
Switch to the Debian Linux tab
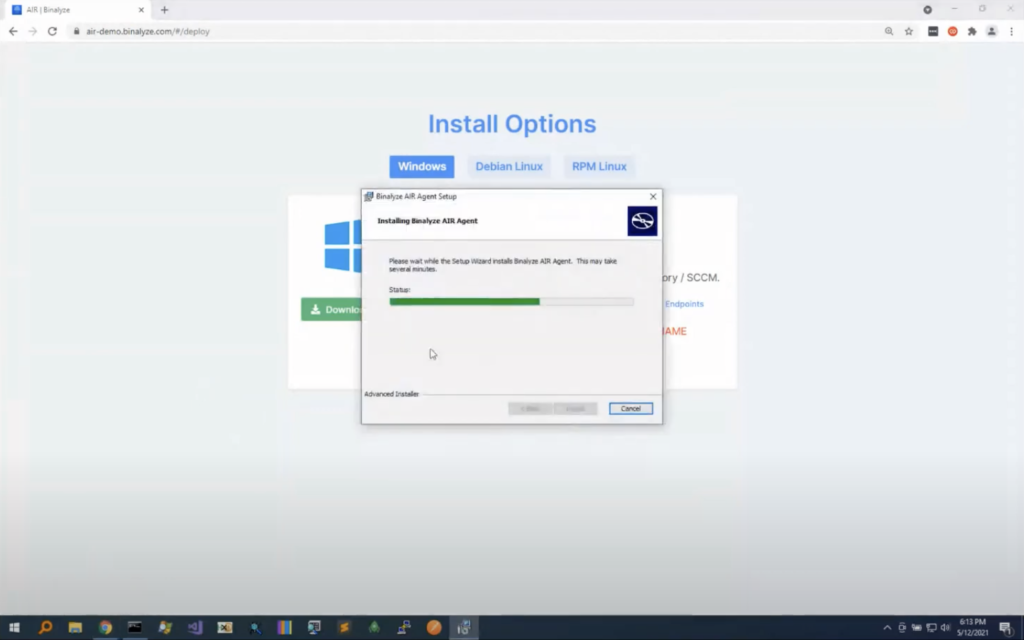pyautogui.click(x=509, y=167)
